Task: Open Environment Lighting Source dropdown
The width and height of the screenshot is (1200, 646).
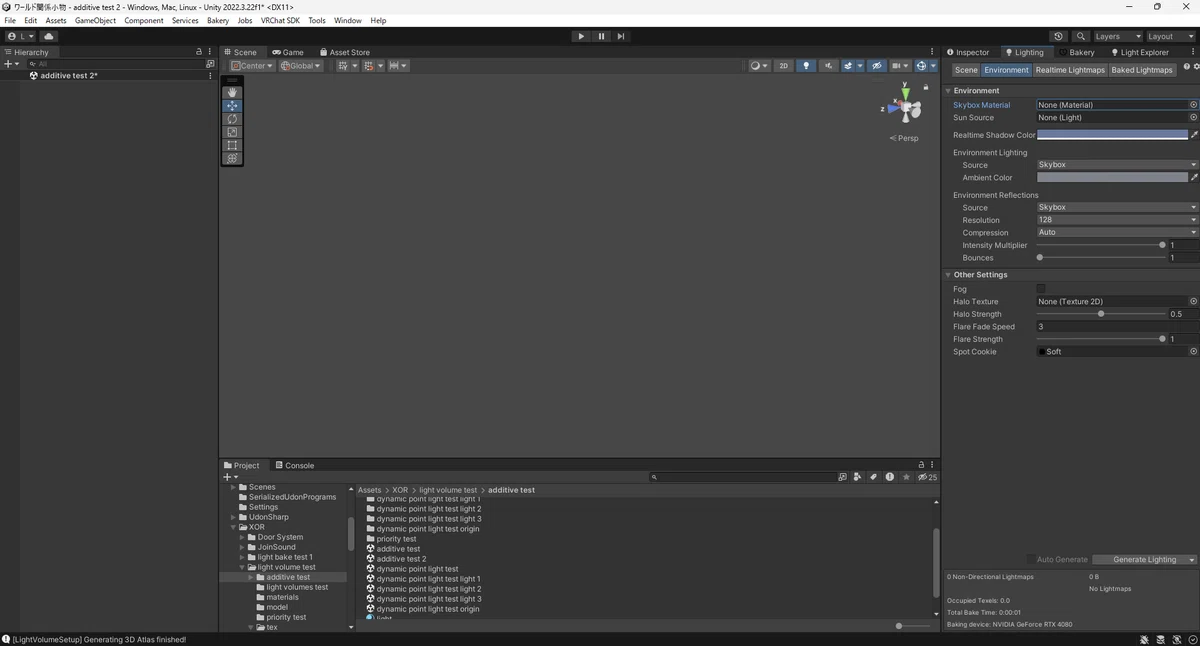Action: pyautogui.click(x=1117, y=165)
